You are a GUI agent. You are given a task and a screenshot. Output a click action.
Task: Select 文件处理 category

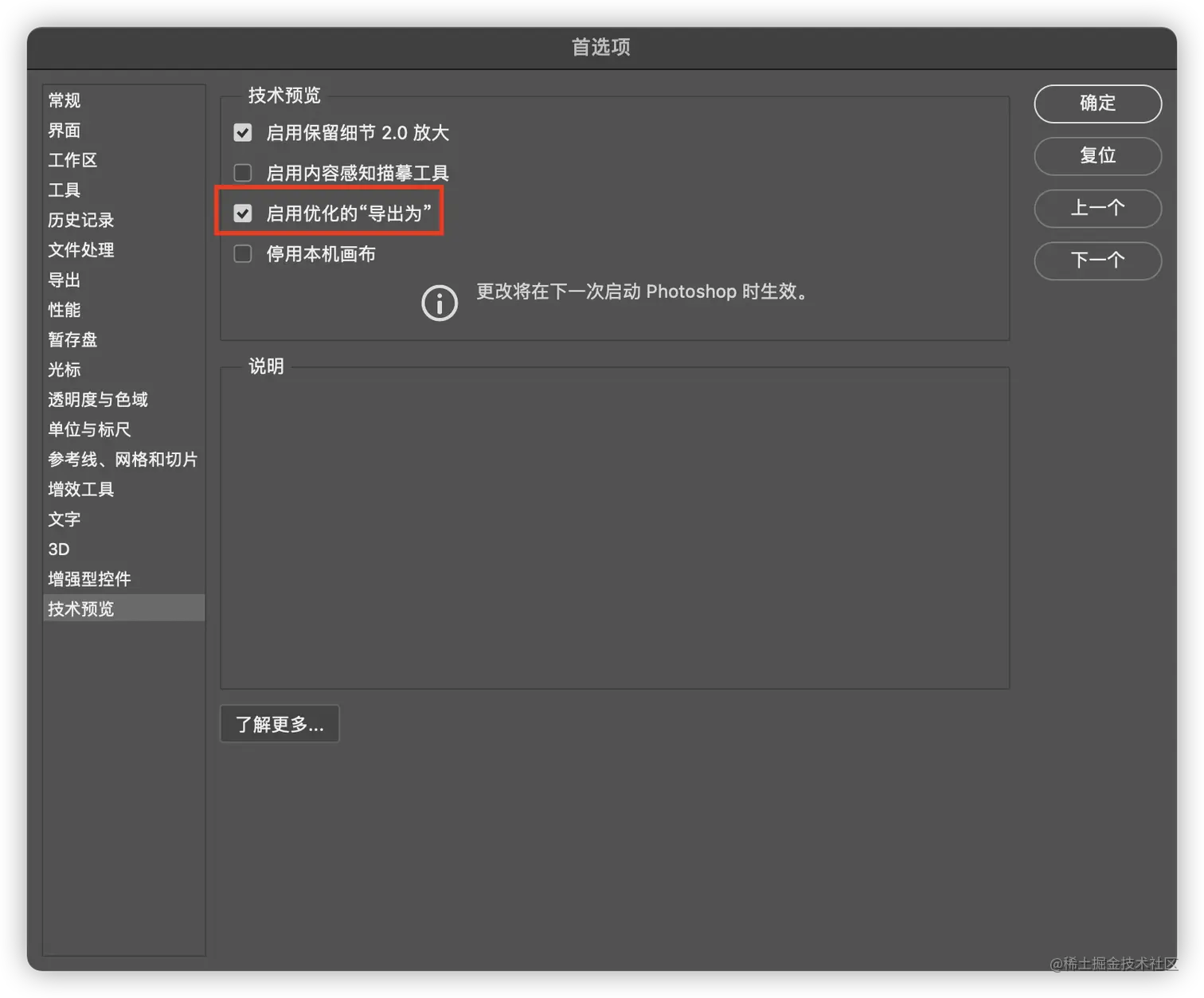point(124,250)
